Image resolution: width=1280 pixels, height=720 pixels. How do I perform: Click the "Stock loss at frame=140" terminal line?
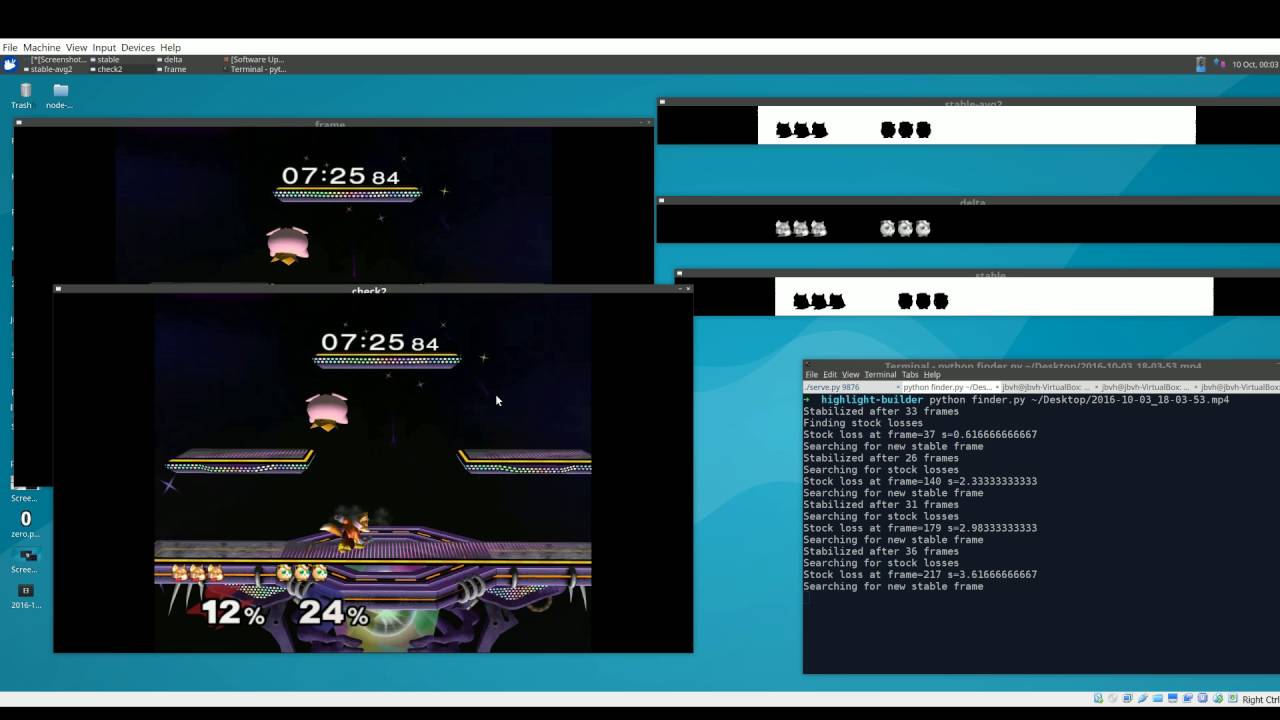[920, 481]
